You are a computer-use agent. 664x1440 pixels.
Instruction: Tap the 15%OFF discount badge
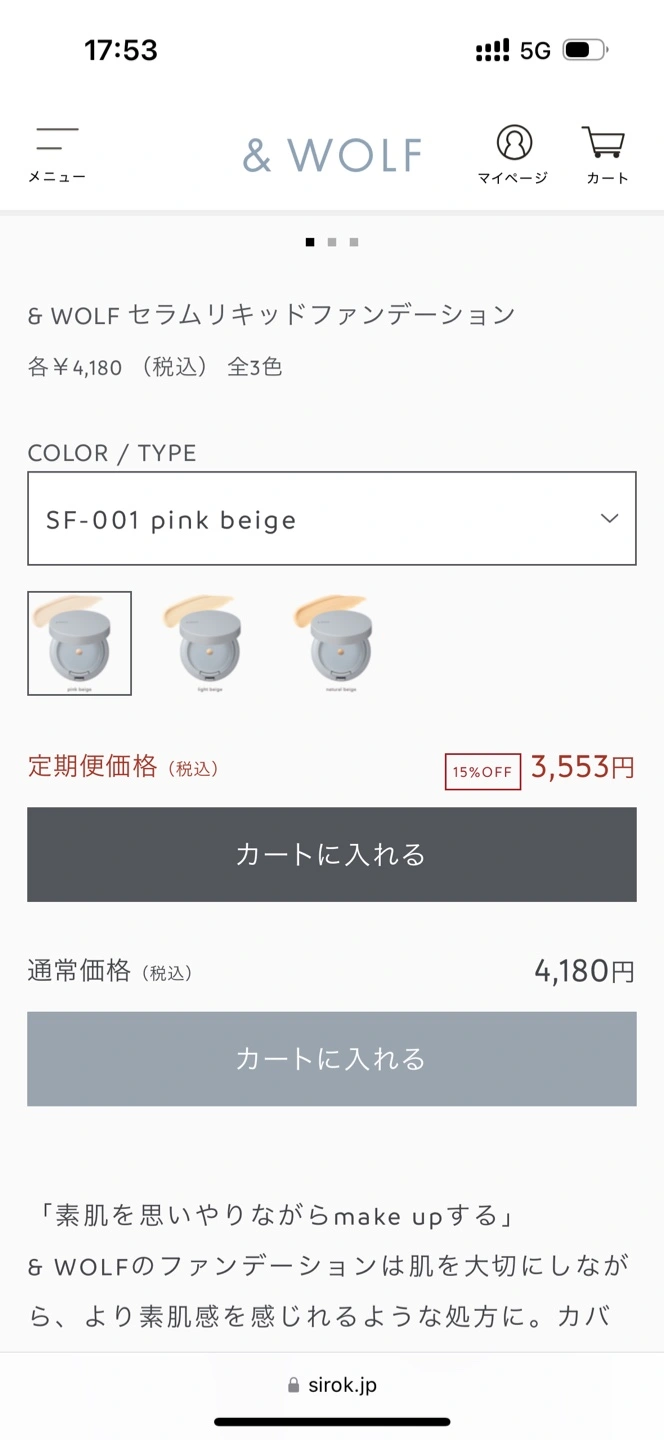pyautogui.click(x=483, y=771)
